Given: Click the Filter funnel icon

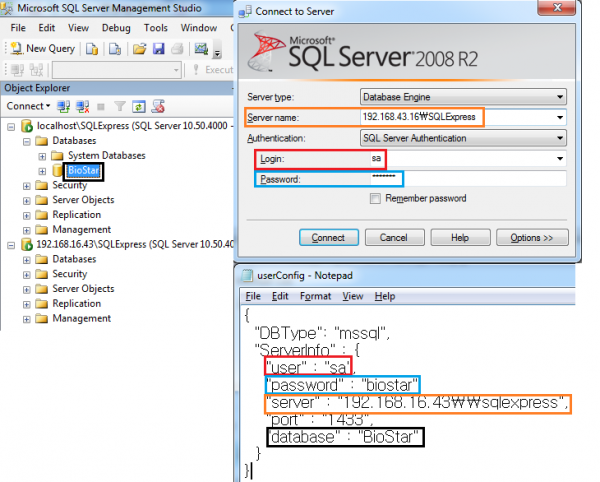Looking at the screenshot, I should point(118,106).
